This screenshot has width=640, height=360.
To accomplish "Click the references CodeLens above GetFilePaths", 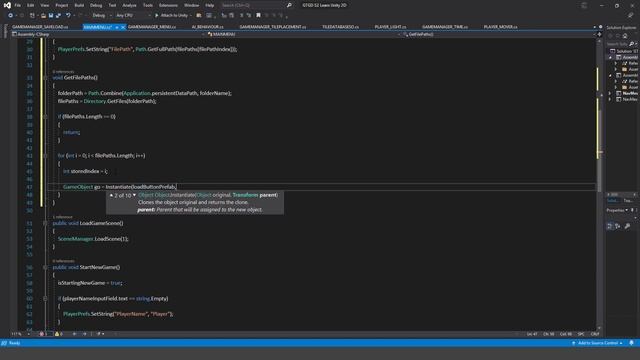I will [x=64, y=71].
